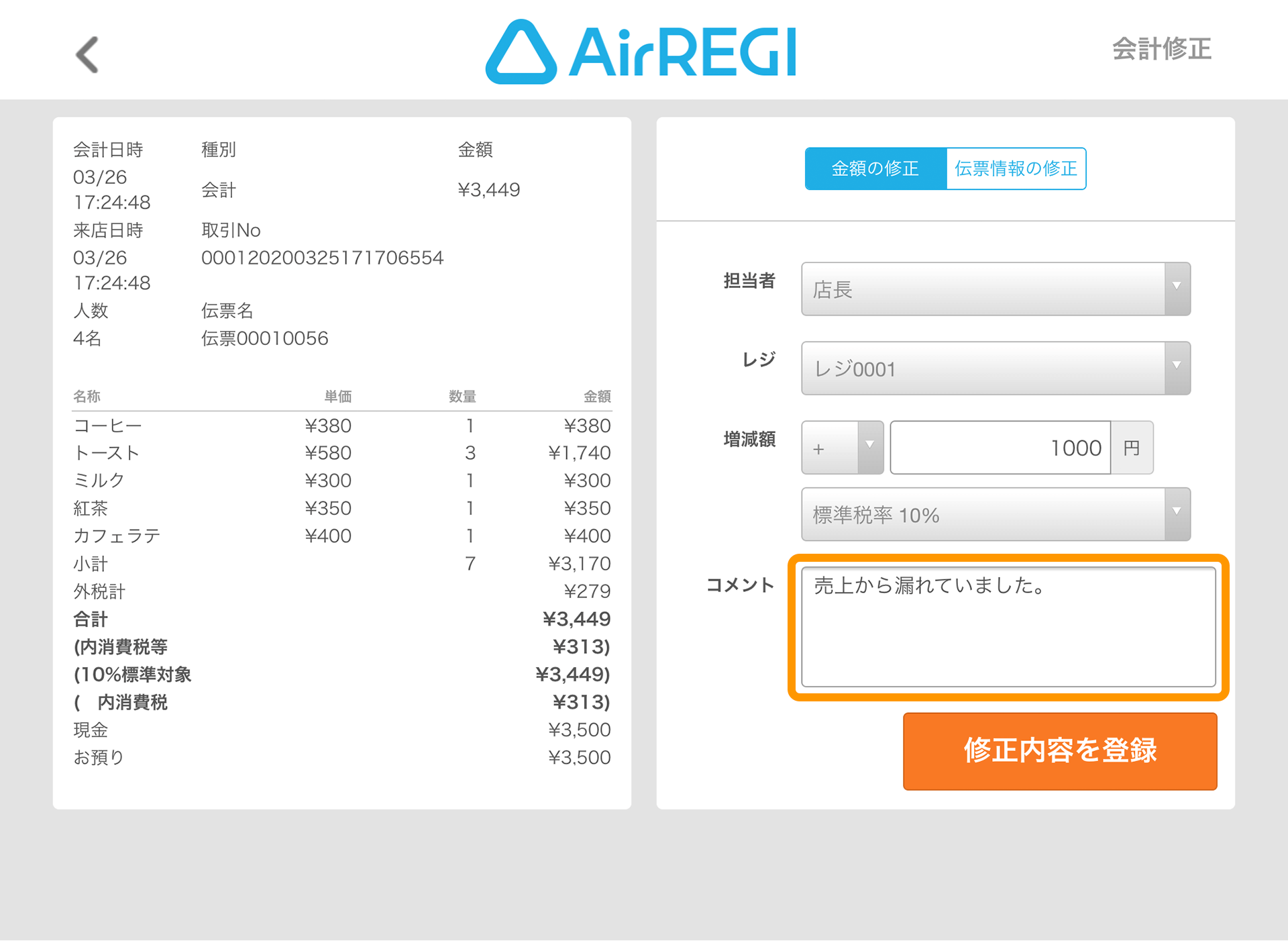Click the 種別 value 会計
The width and height of the screenshot is (1288, 941).
point(219,190)
